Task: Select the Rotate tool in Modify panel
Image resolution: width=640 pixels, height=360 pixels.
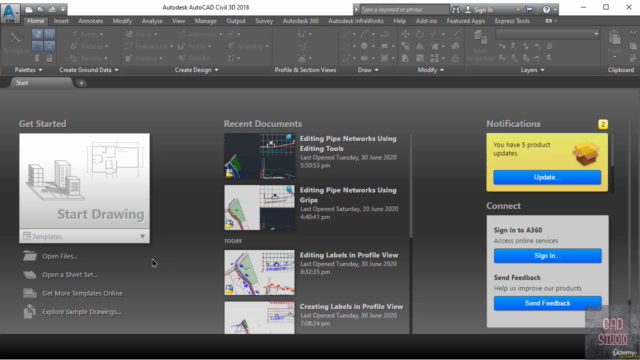Action: pyautogui.click(x=420, y=34)
